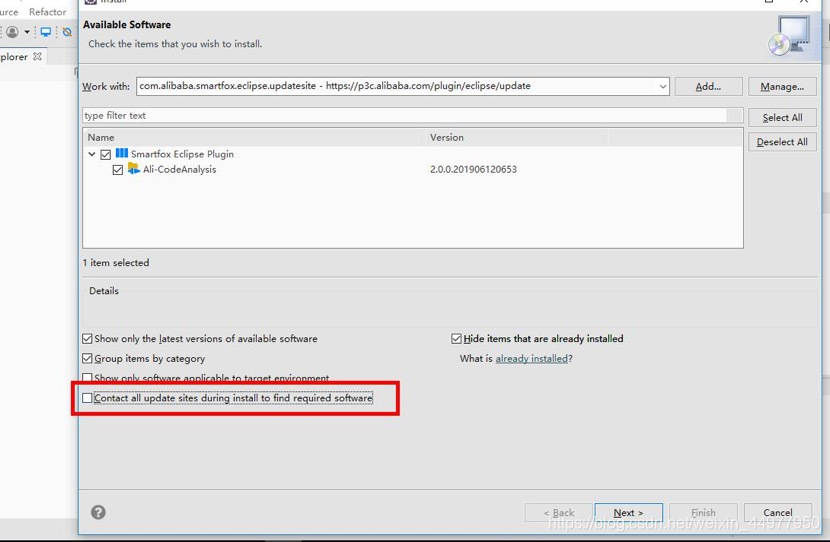830x542 pixels.
Task: Click the blue monitor toolbar icon in Eclipse
Action: click(x=46, y=32)
